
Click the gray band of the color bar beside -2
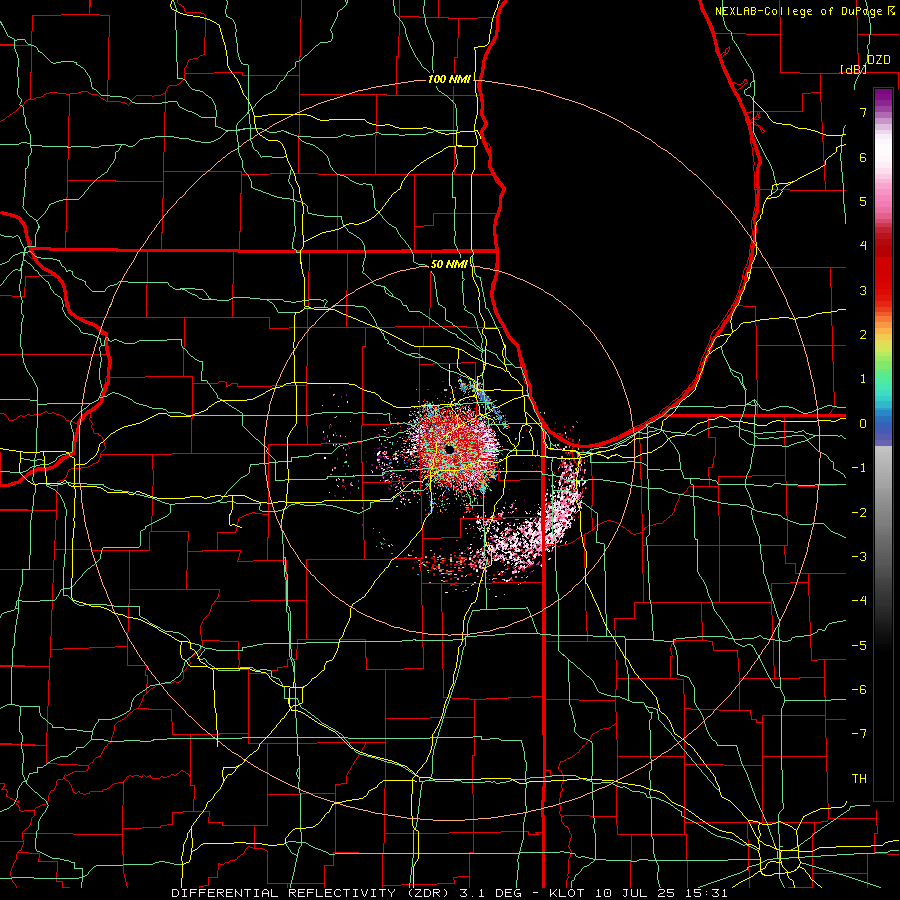tap(883, 512)
